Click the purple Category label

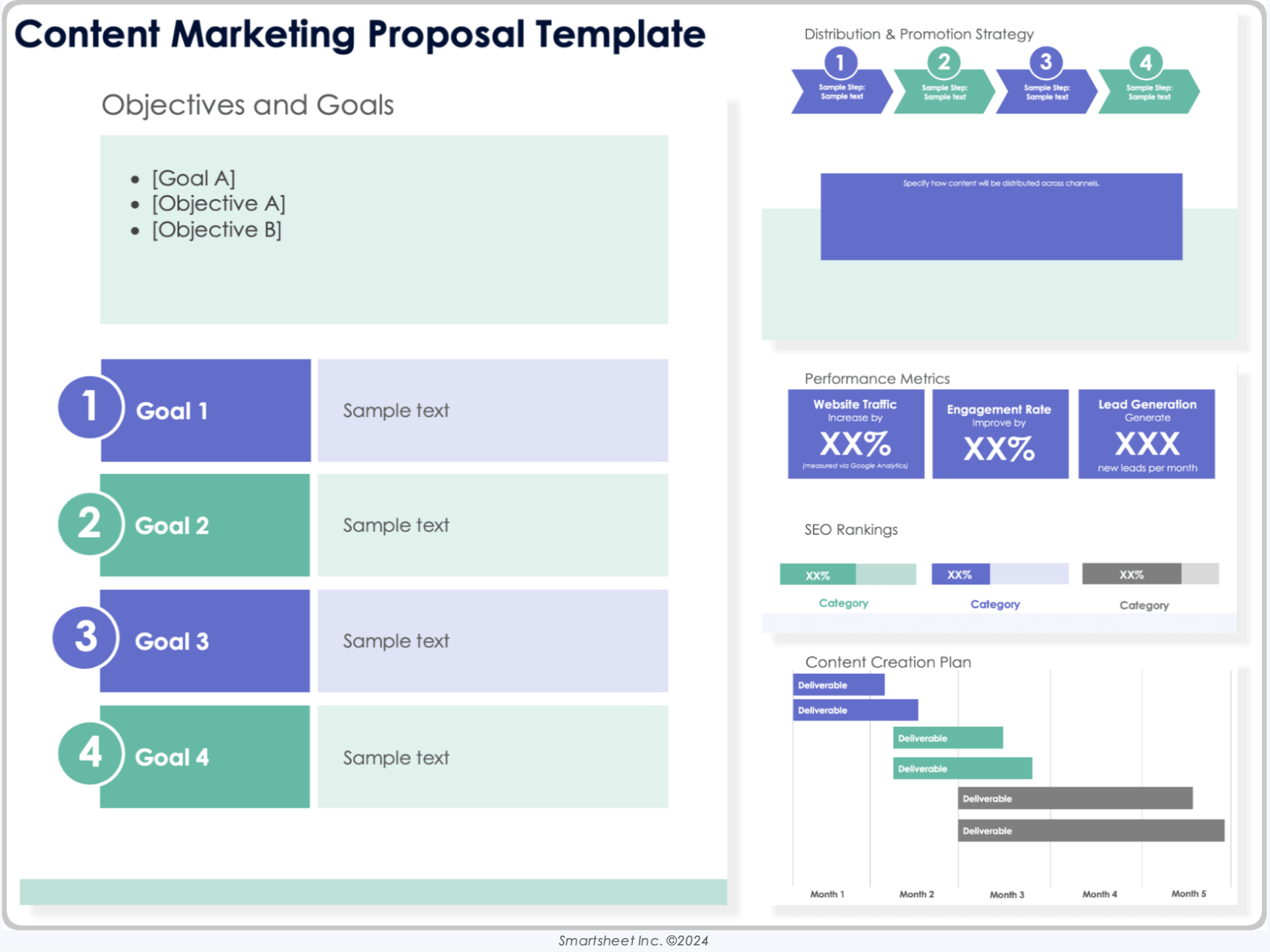click(995, 604)
